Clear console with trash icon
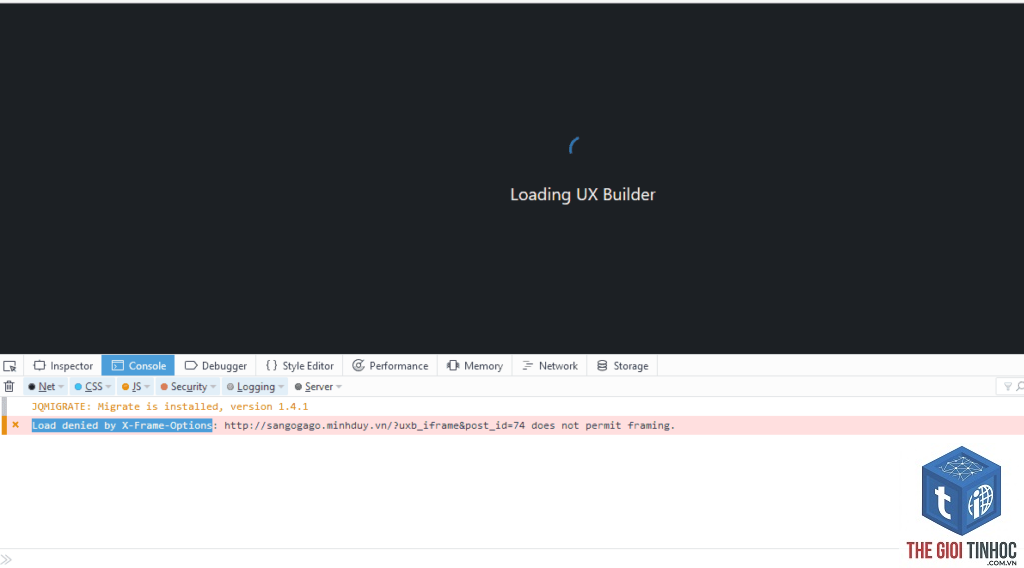 pos(9,387)
